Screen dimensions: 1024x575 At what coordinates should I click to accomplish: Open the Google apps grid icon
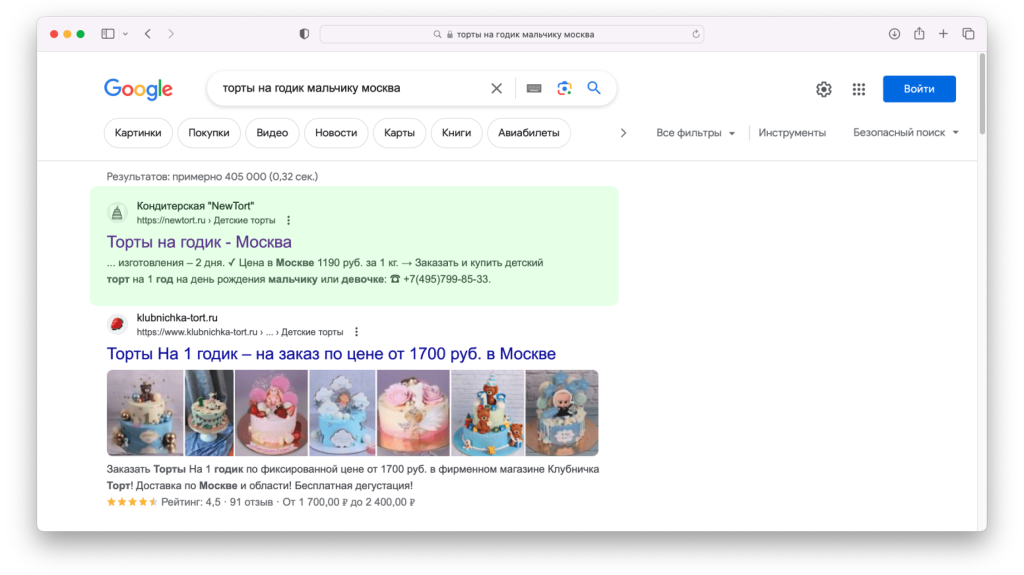click(x=859, y=90)
